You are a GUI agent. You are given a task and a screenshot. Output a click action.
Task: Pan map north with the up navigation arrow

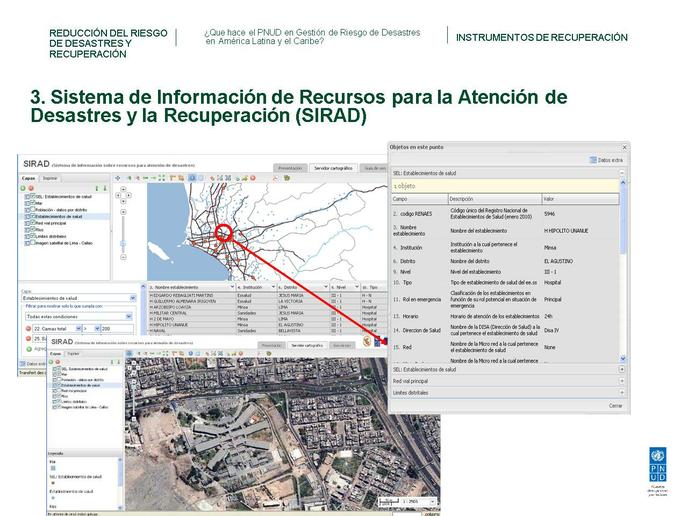pyautogui.click(x=123, y=189)
